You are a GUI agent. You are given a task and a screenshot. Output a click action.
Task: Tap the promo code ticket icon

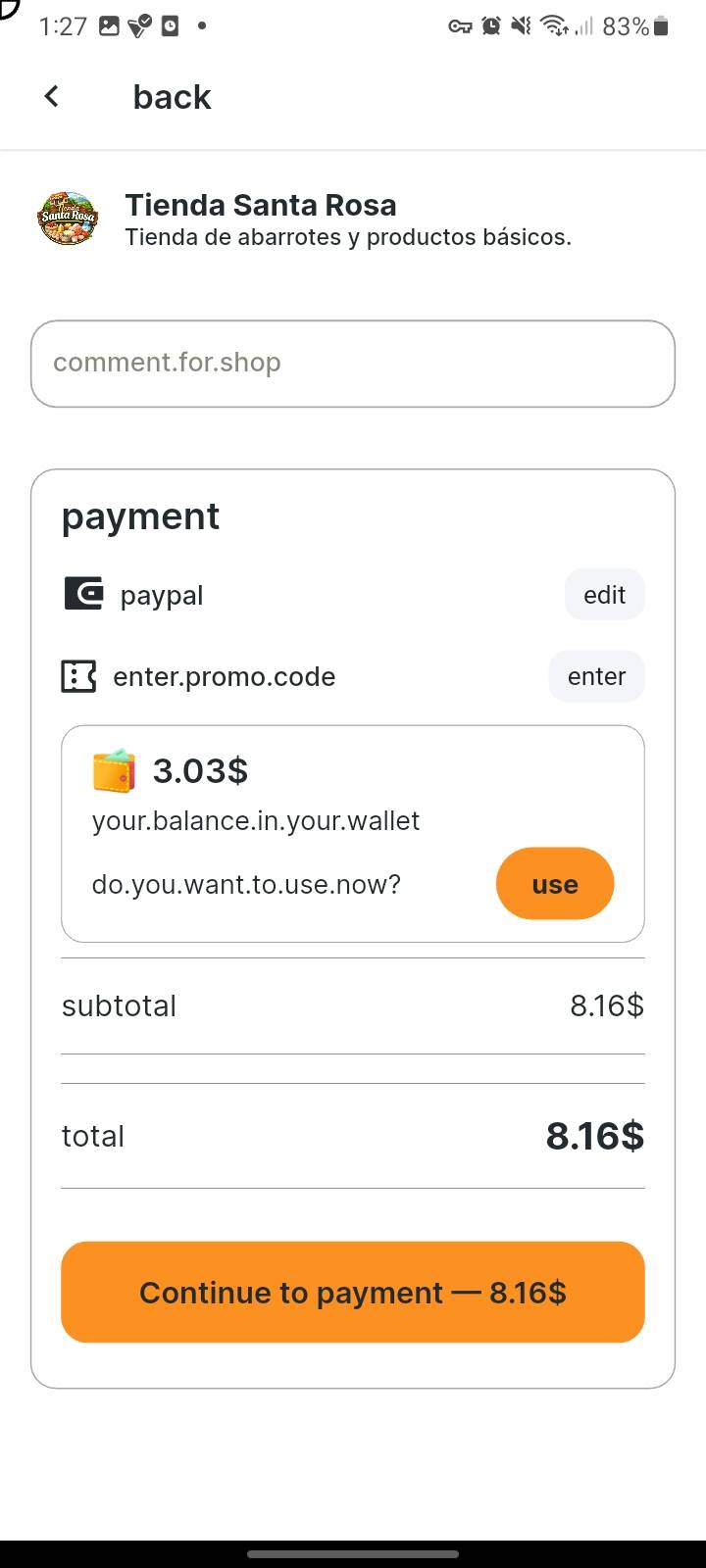click(x=78, y=676)
